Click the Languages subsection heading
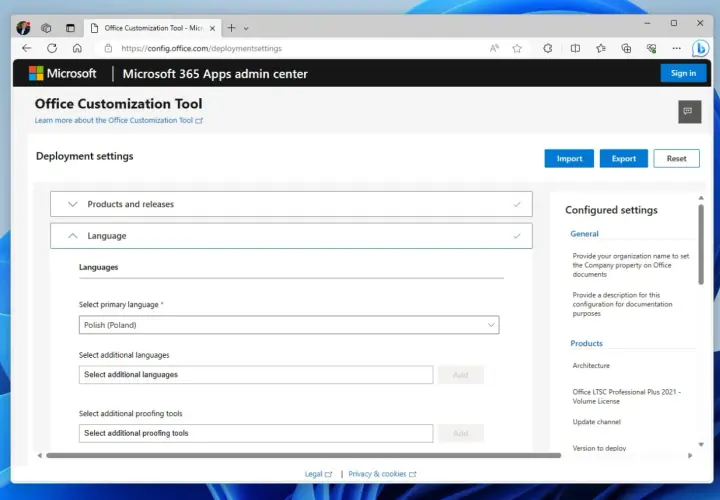 (x=98, y=267)
